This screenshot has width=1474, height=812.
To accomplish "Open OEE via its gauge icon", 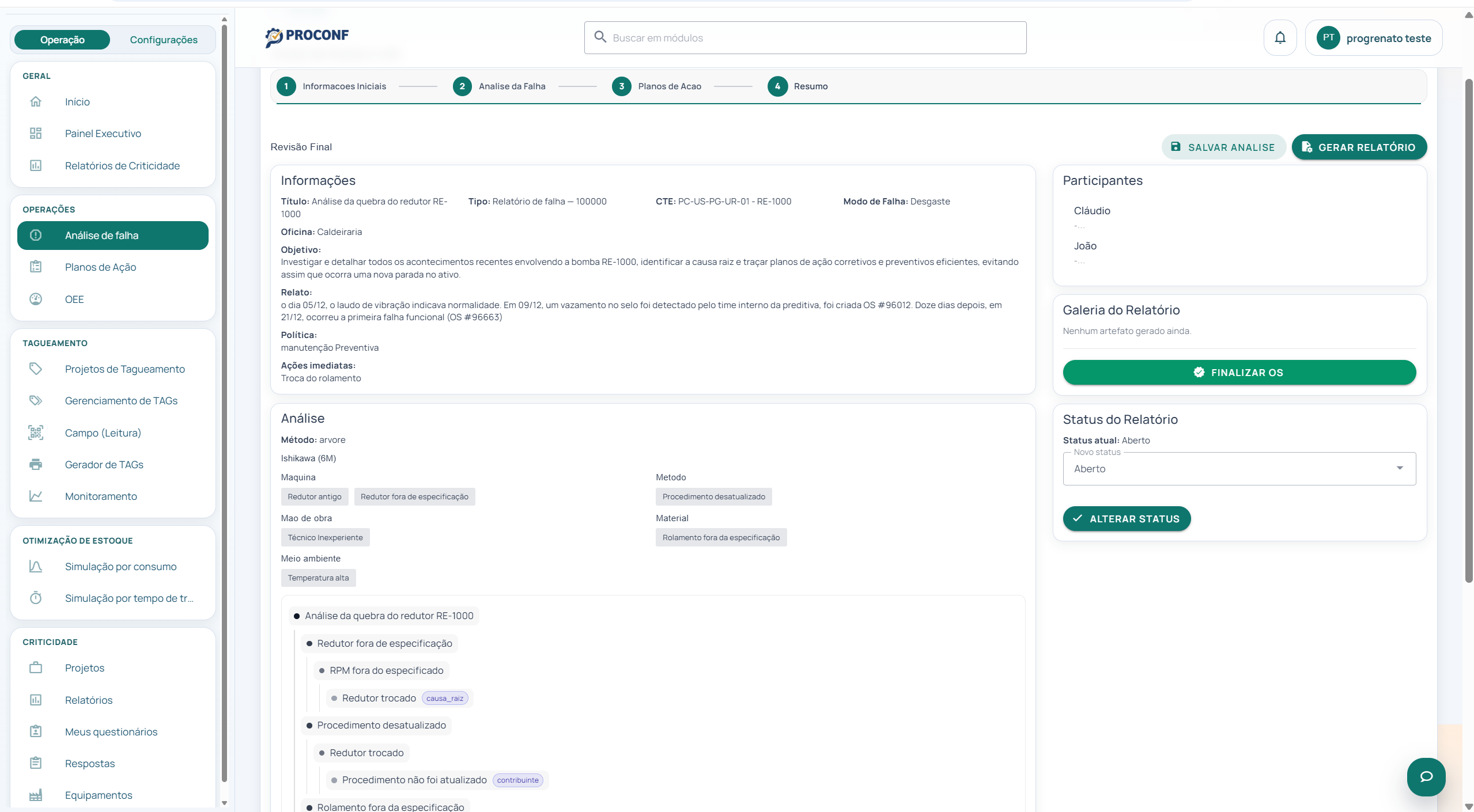I will coord(36,299).
